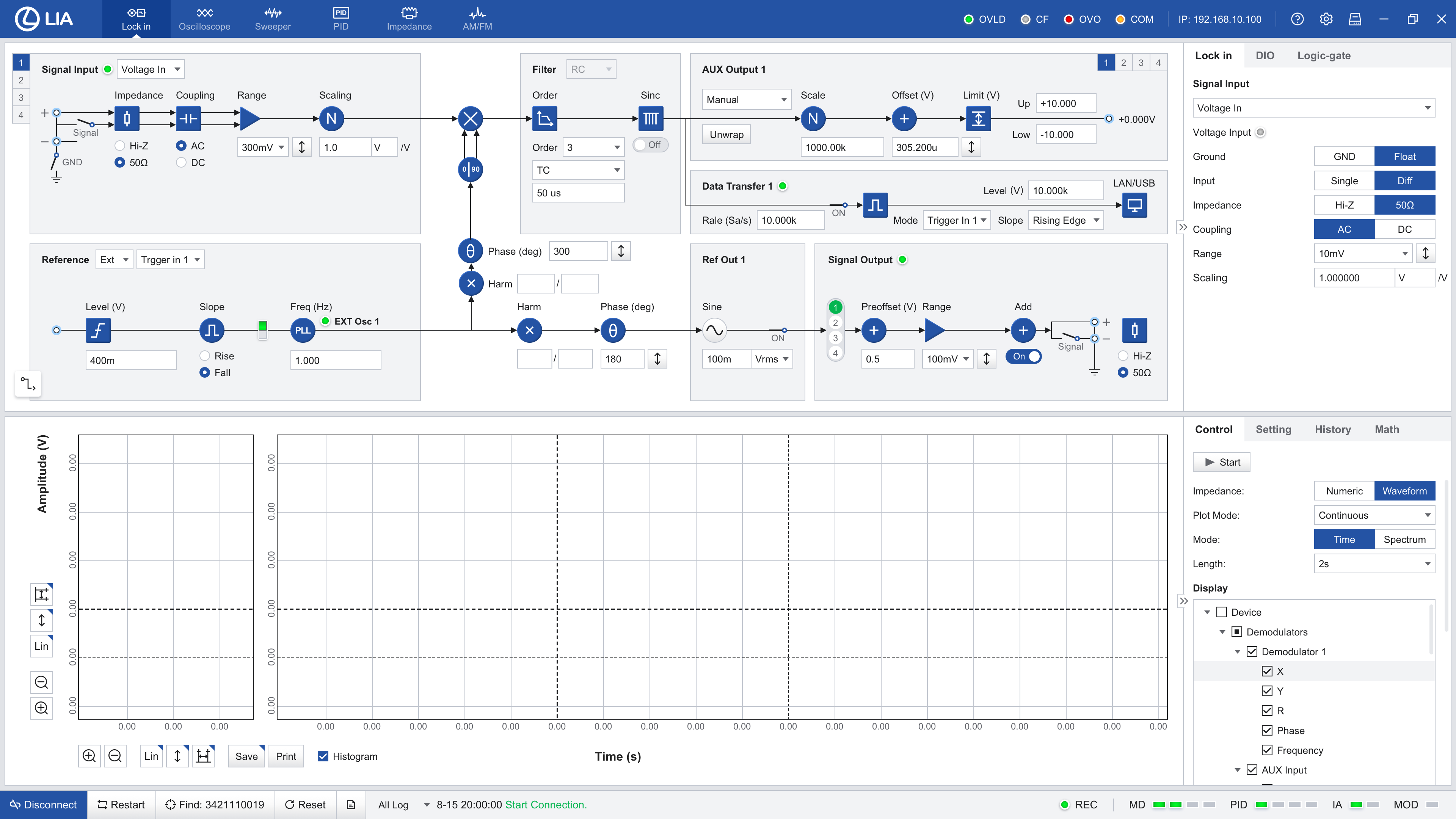Click the Start button
The image size is (1456, 819).
[x=1221, y=462]
